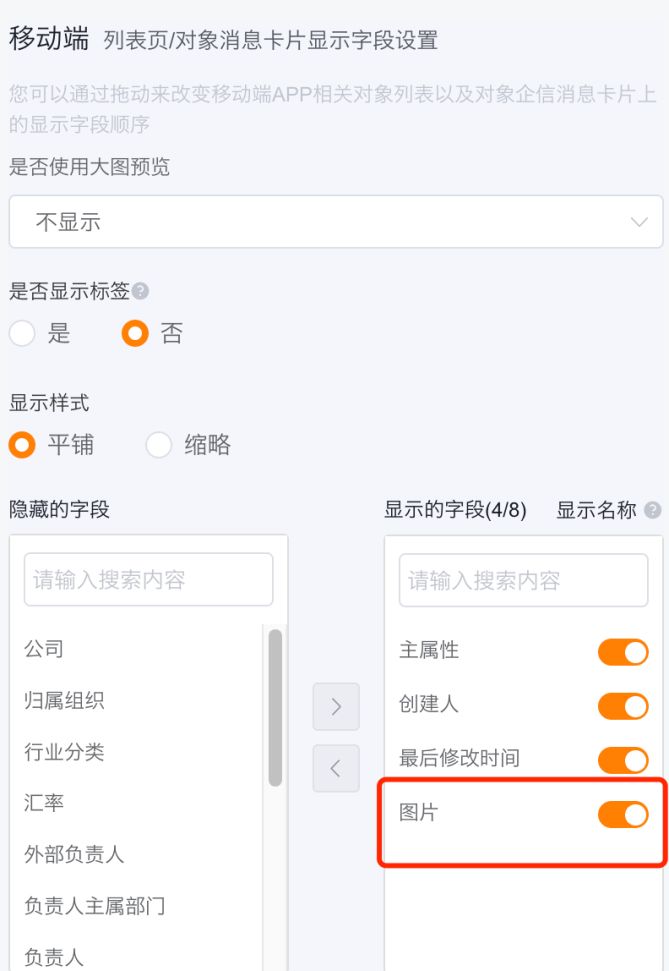Screen dimensions: 669x971
Task: Toggle the 主属性 display name switch
Action: tap(623, 653)
